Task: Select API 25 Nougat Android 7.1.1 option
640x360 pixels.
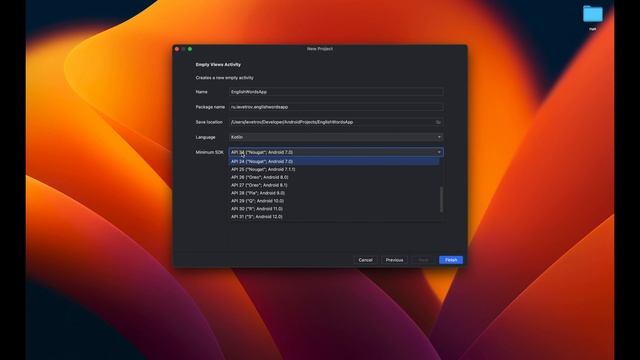Action: pyautogui.click(x=334, y=169)
